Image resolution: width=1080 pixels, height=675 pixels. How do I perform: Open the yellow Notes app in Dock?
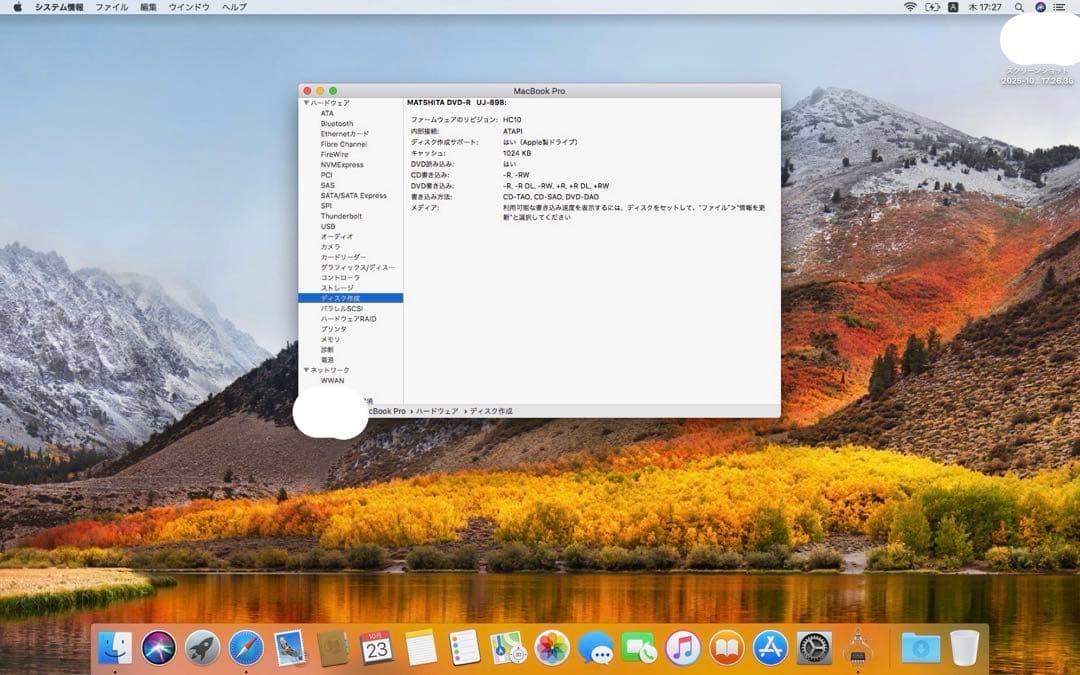[x=421, y=648]
